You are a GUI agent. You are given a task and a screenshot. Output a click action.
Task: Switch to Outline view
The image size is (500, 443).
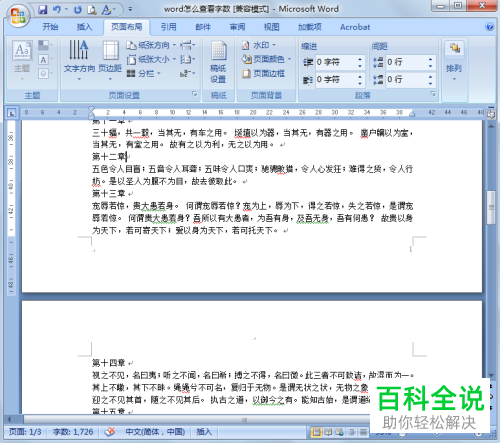[351, 432]
